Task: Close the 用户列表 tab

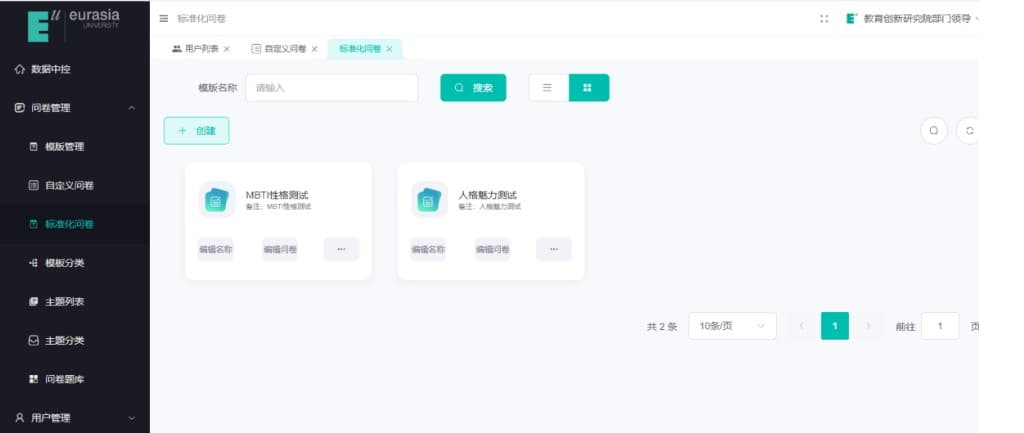Action: (x=227, y=49)
